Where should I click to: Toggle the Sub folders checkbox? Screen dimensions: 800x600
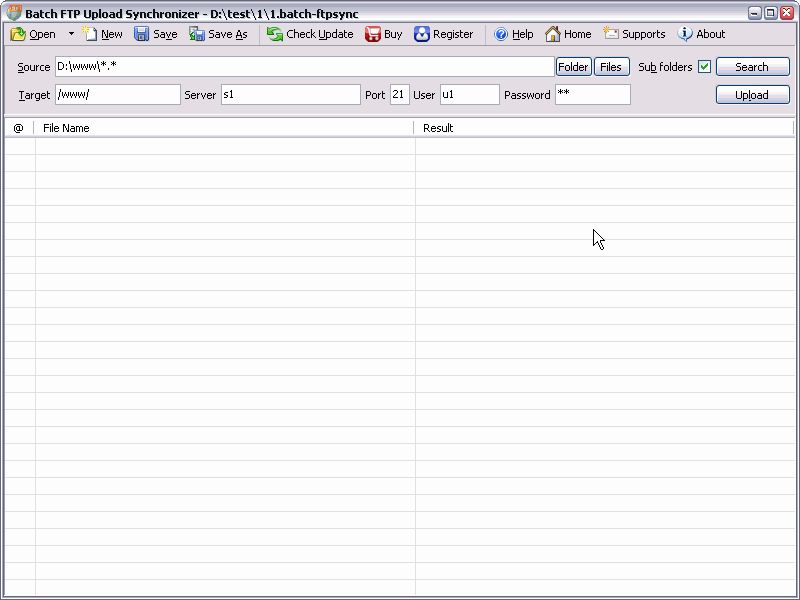pos(704,67)
